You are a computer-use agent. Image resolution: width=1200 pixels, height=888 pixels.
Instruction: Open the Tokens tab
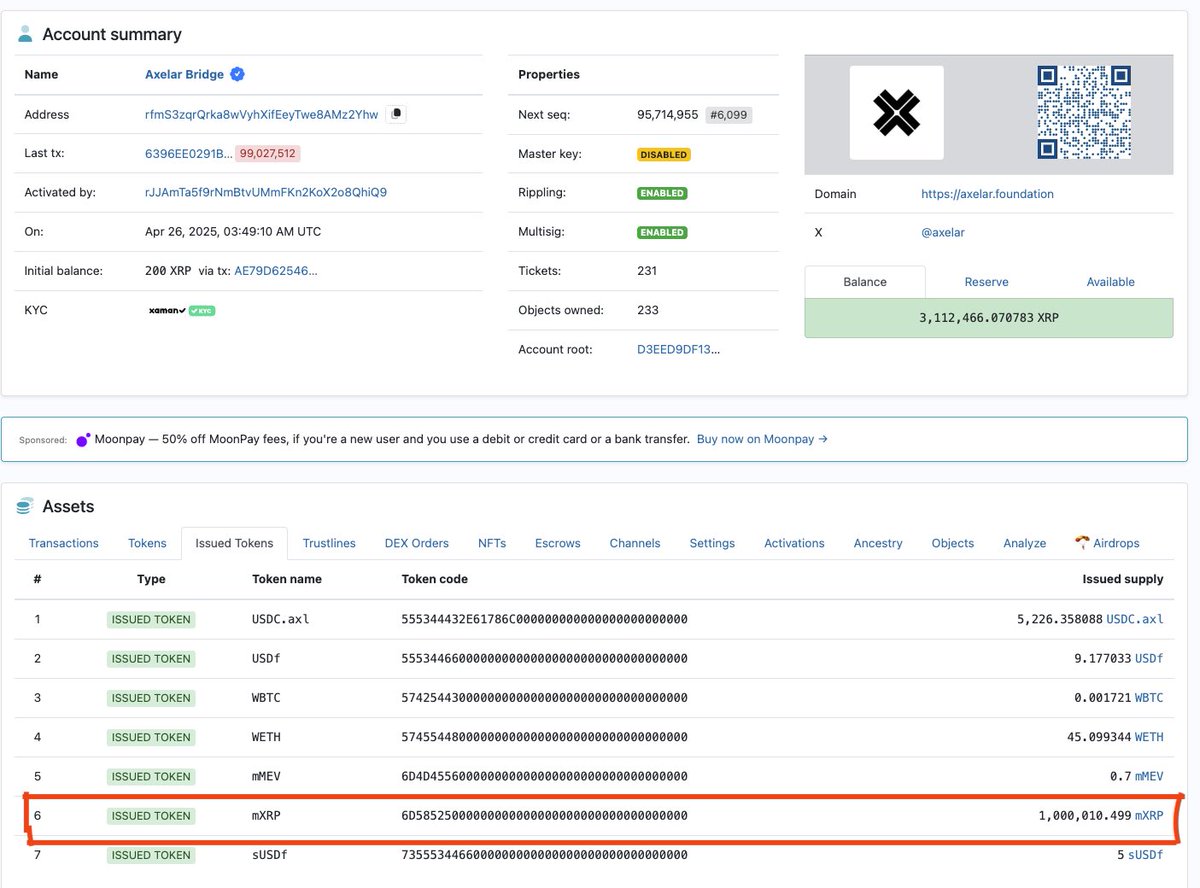(147, 543)
